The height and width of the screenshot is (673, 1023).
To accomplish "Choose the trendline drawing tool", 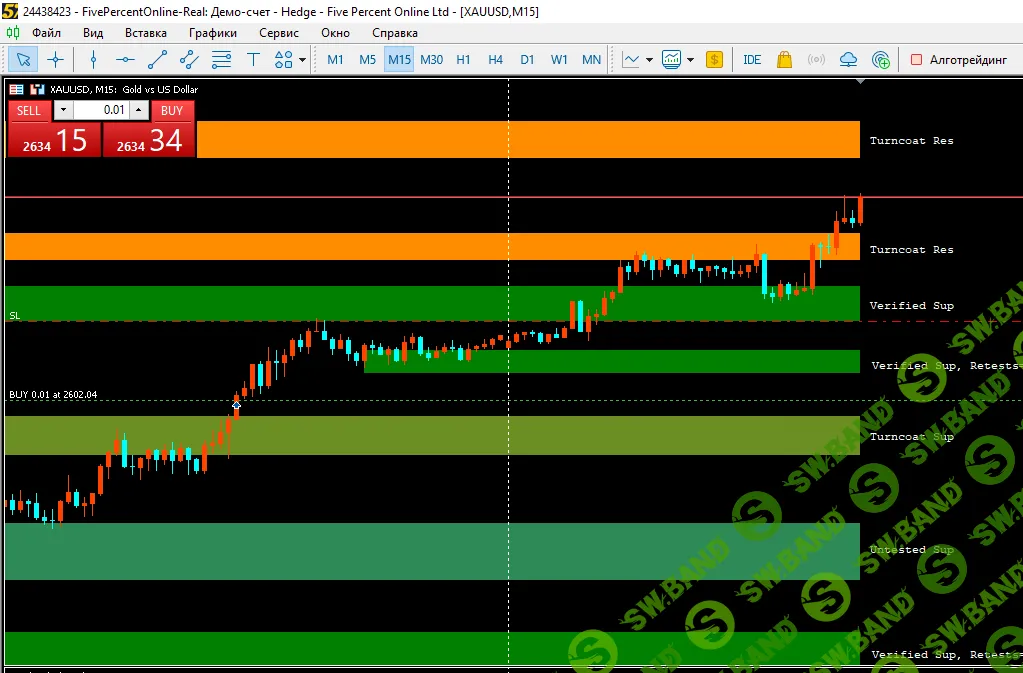I will pyautogui.click(x=157, y=59).
